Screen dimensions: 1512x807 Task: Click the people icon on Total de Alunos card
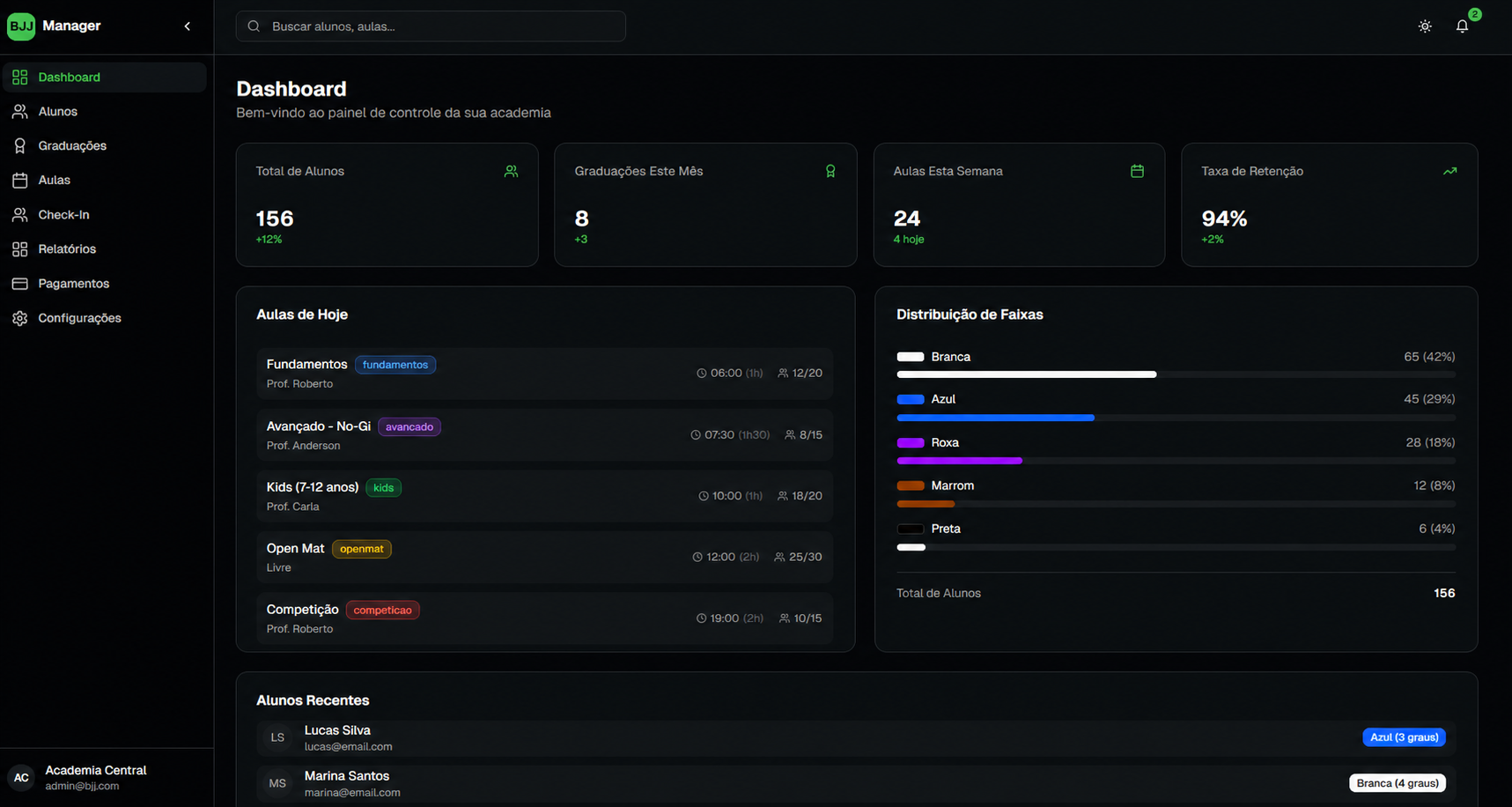511,171
